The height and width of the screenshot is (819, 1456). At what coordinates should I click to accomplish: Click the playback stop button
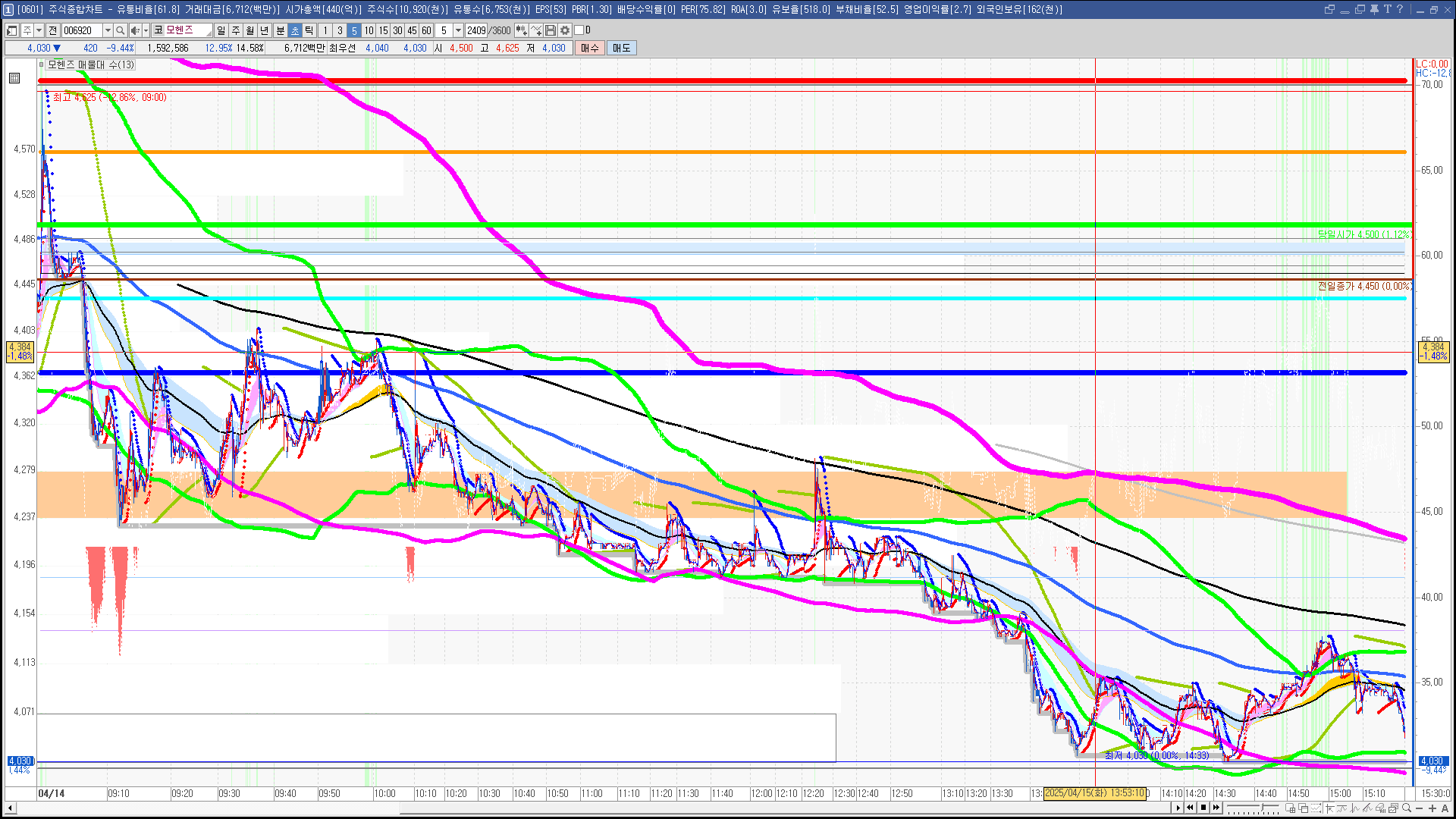coord(1203,808)
